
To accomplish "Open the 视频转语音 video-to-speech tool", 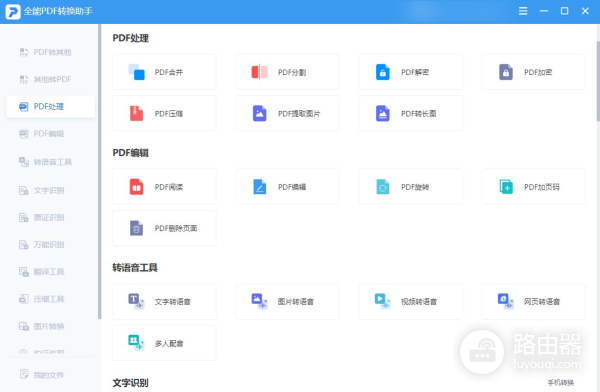I will click(411, 302).
